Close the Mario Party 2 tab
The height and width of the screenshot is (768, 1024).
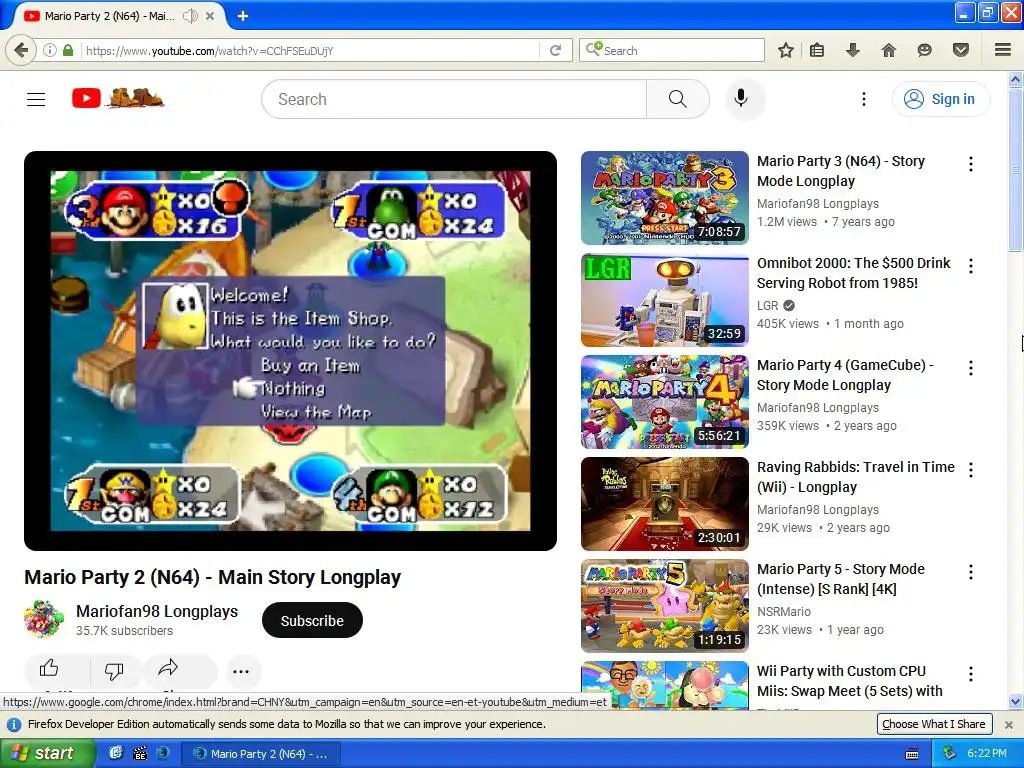click(x=210, y=16)
